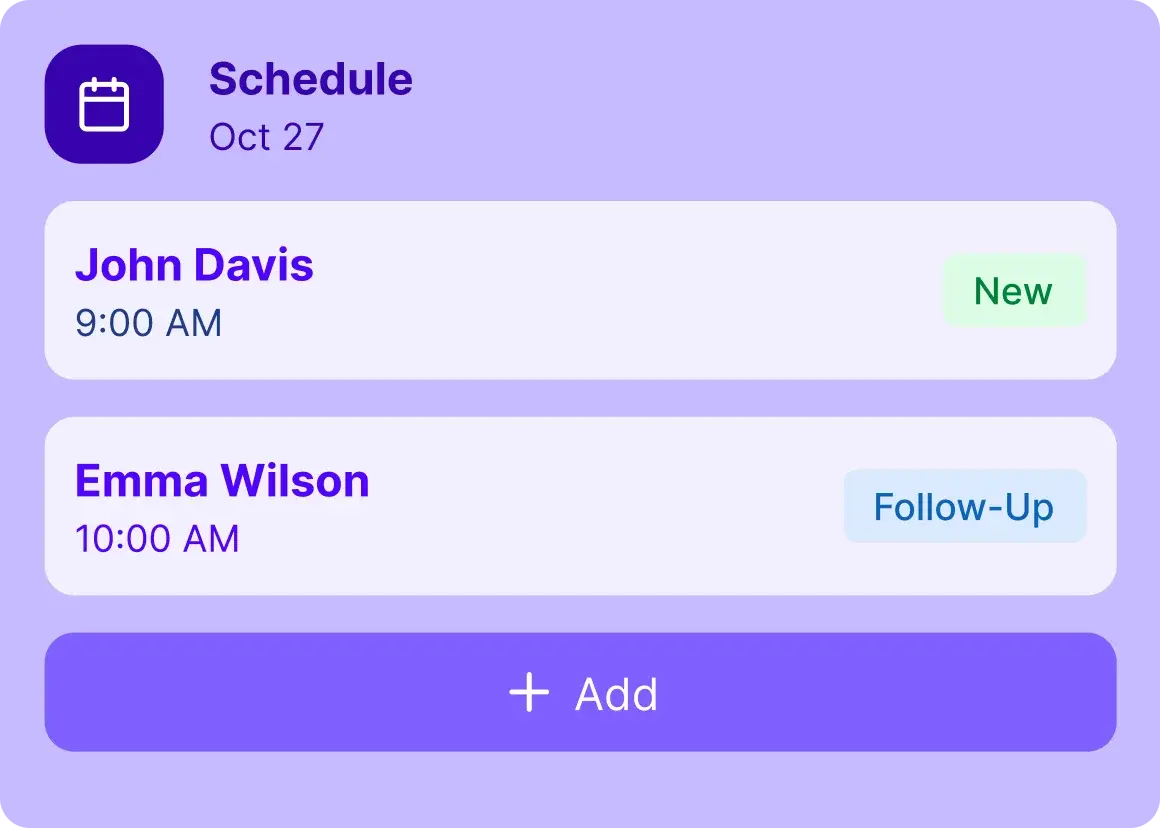Click the gap between the two appointment cards
This screenshot has height=828, width=1160.
(x=580, y=398)
